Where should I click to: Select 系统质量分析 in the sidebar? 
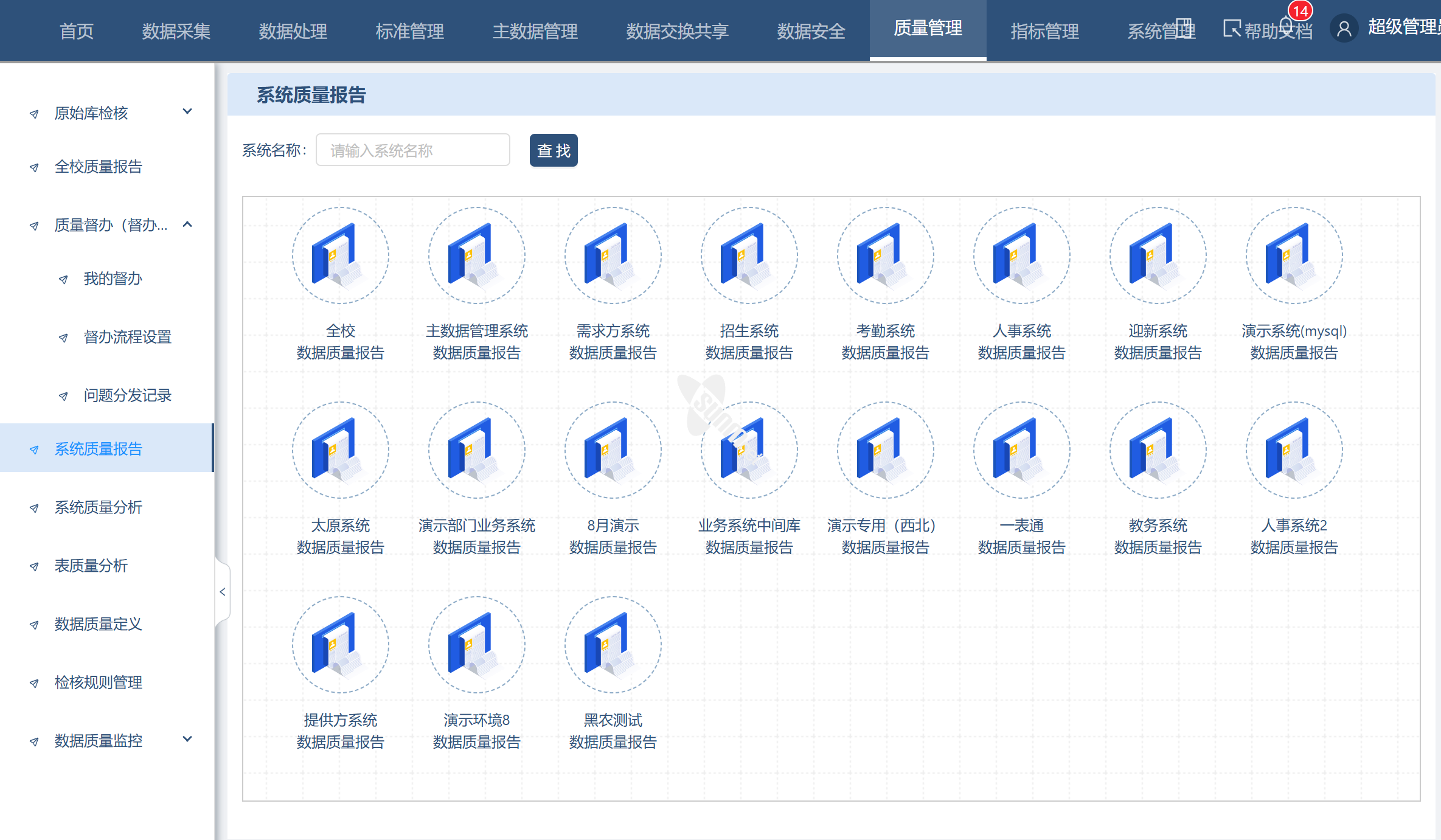99,507
